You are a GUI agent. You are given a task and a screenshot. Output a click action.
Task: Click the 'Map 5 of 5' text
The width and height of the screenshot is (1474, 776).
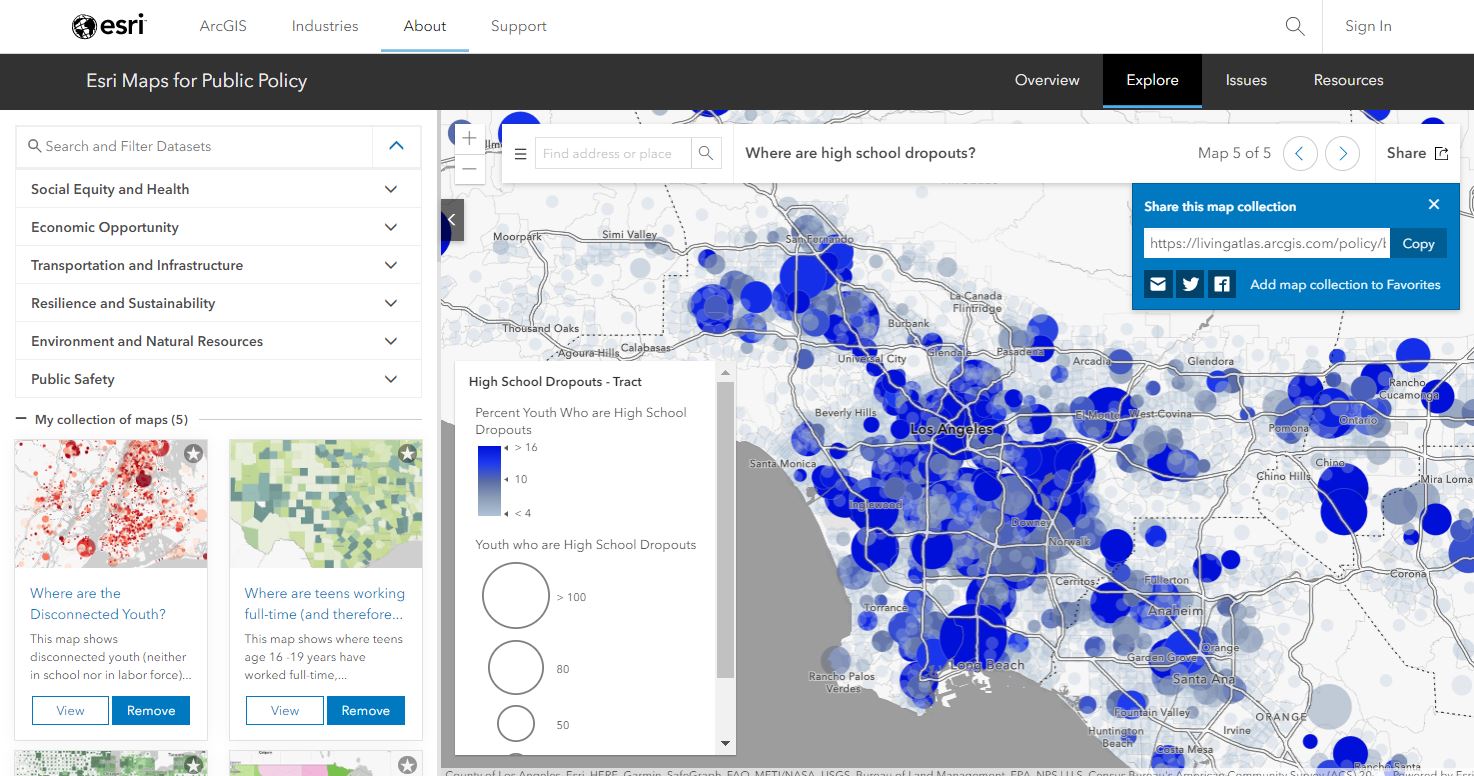tap(1234, 153)
